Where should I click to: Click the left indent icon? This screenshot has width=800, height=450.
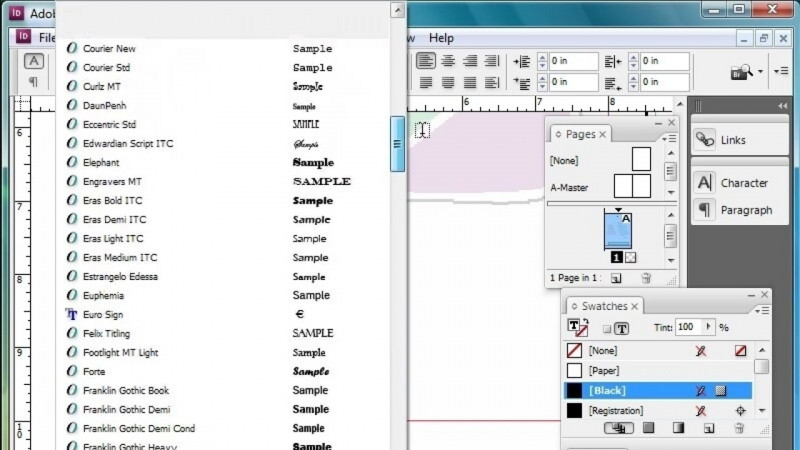coord(521,62)
